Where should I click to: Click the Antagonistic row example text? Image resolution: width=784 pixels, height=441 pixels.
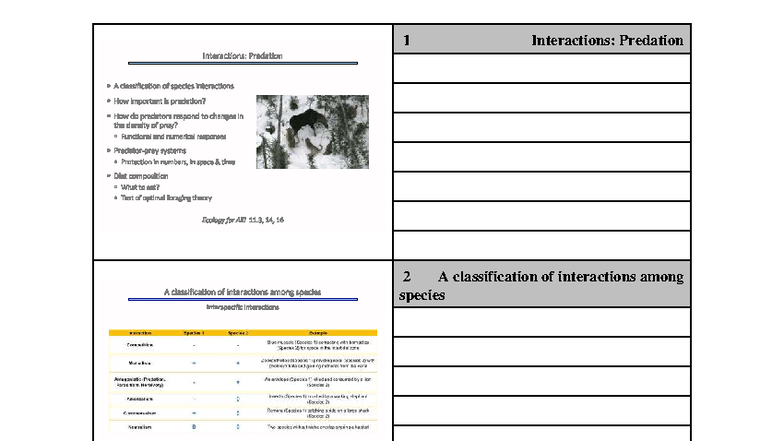(318, 382)
